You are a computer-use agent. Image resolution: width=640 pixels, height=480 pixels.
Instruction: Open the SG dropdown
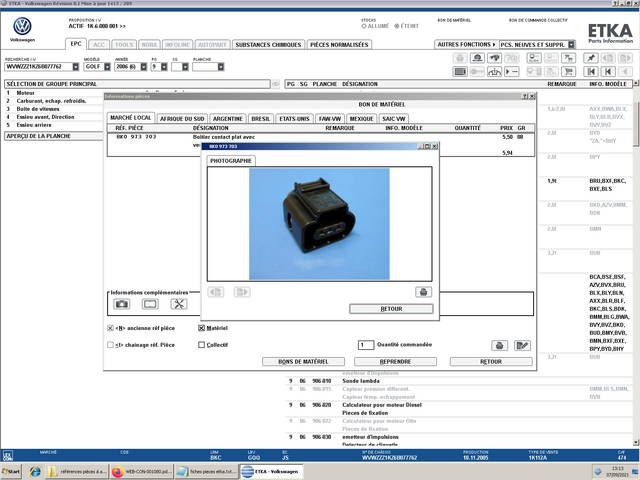point(185,67)
